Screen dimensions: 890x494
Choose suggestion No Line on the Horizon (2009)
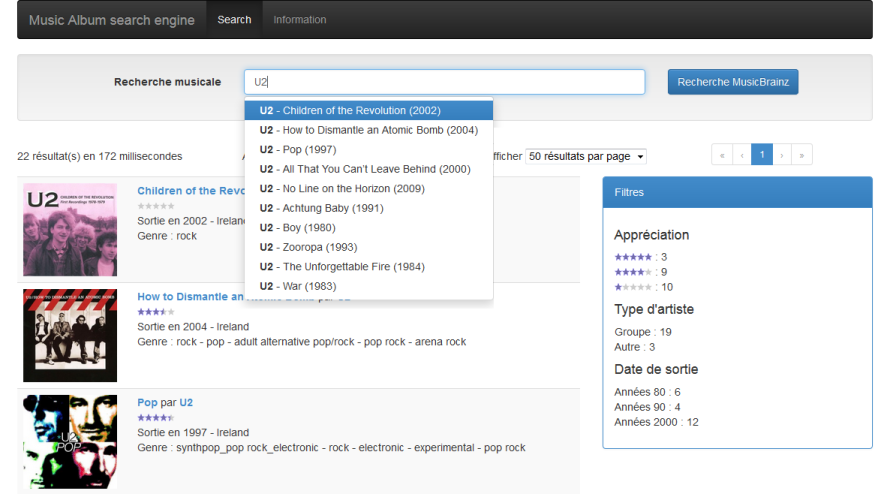(x=369, y=189)
